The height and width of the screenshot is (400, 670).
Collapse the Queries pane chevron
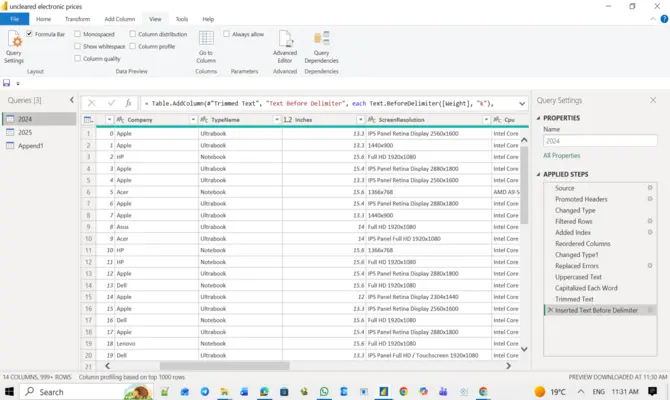click(72, 100)
